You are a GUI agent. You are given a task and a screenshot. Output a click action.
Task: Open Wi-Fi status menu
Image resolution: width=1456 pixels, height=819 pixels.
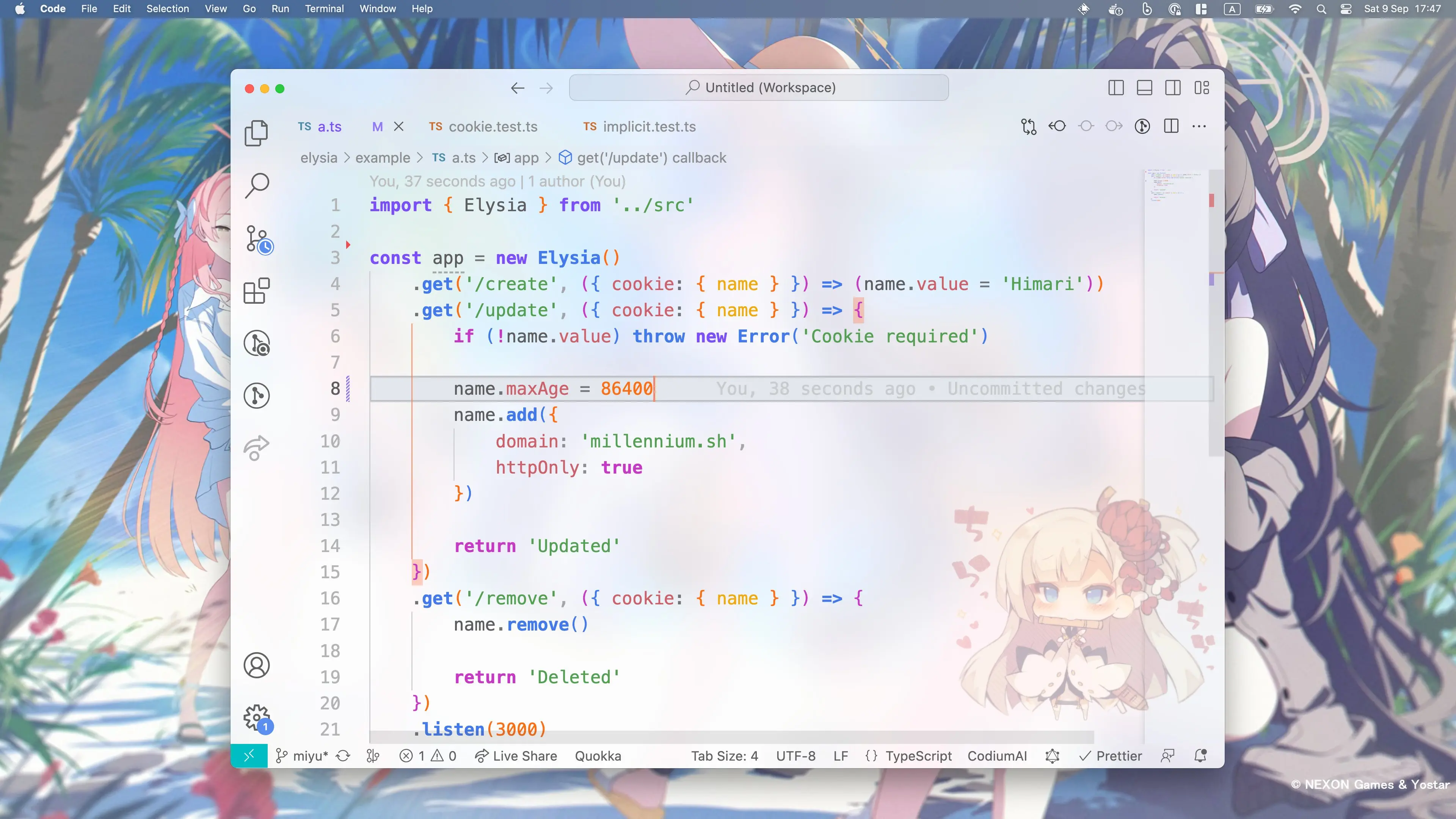pyautogui.click(x=1294, y=8)
